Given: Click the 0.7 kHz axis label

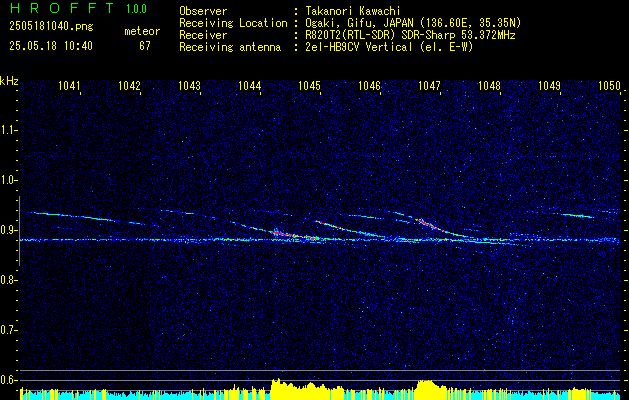Looking at the screenshot, I should click(8, 330).
